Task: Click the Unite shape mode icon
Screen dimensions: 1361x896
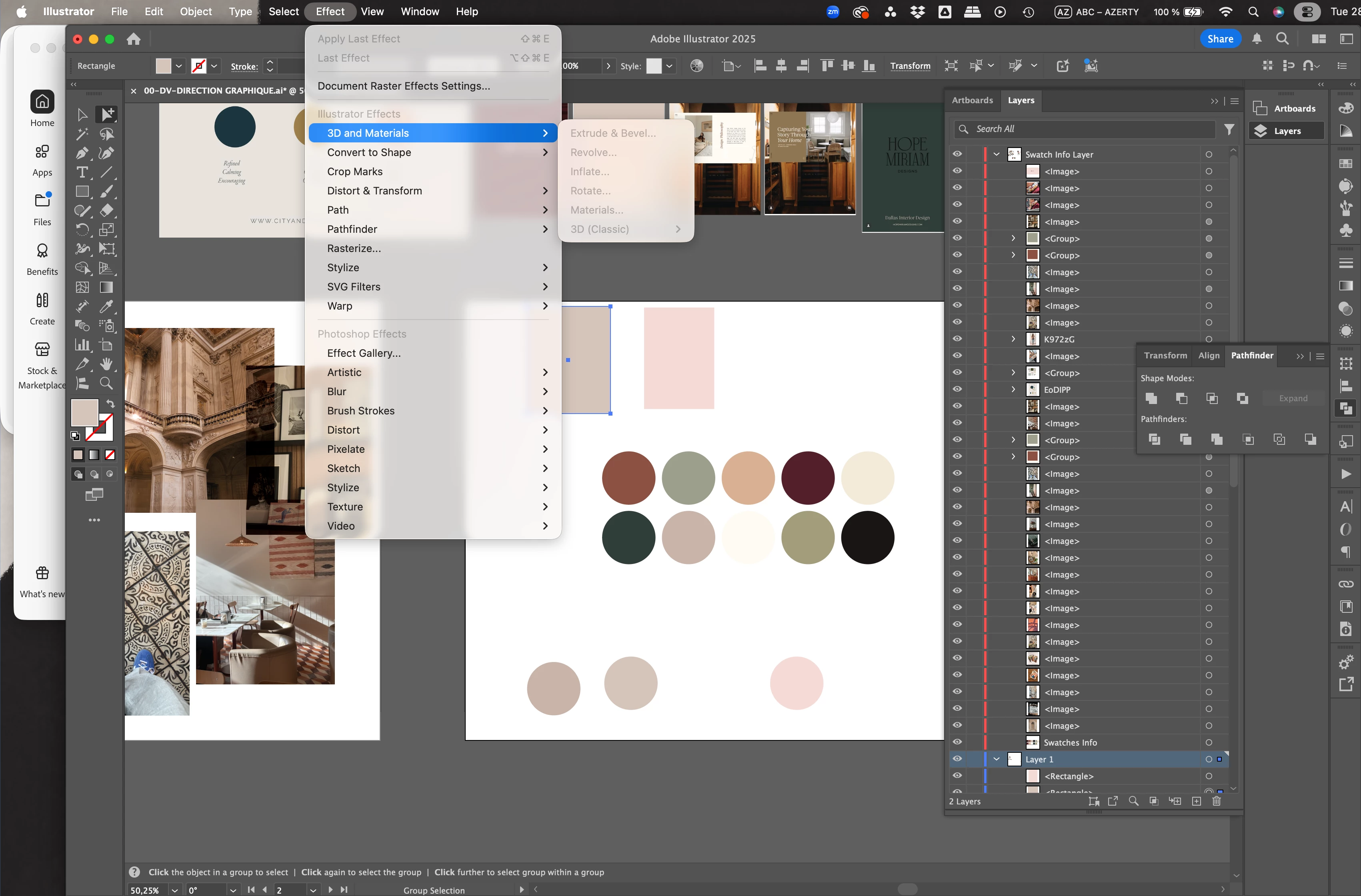Action: point(1151,398)
